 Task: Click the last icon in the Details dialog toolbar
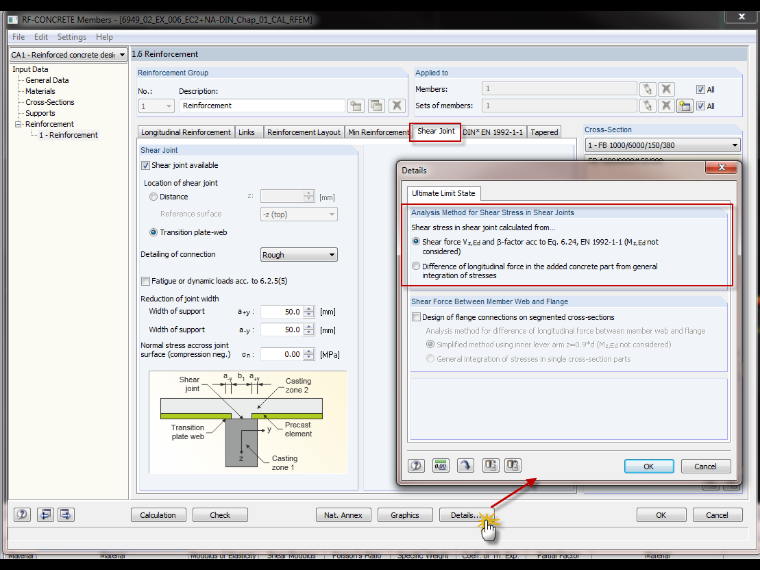pyautogui.click(x=513, y=466)
